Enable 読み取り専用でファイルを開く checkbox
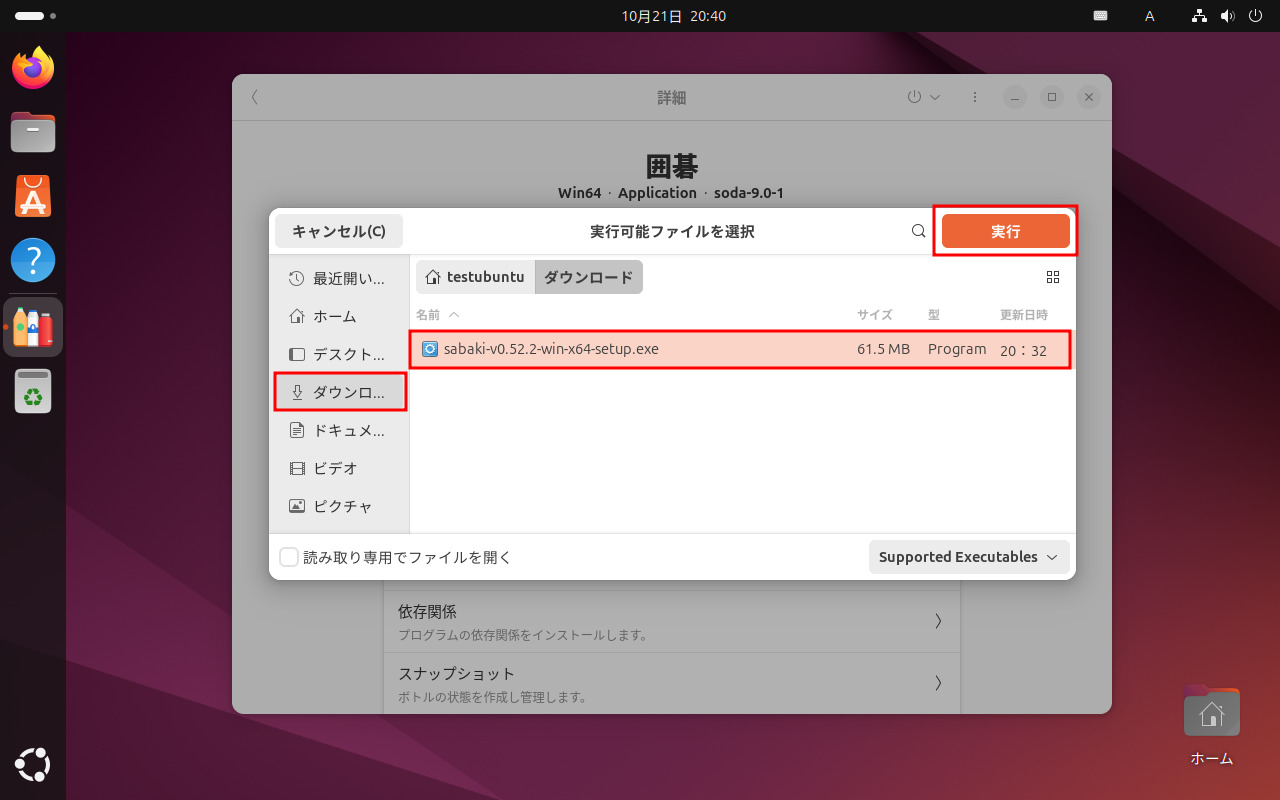The width and height of the screenshot is (1280, 800). tap(289, 557)
